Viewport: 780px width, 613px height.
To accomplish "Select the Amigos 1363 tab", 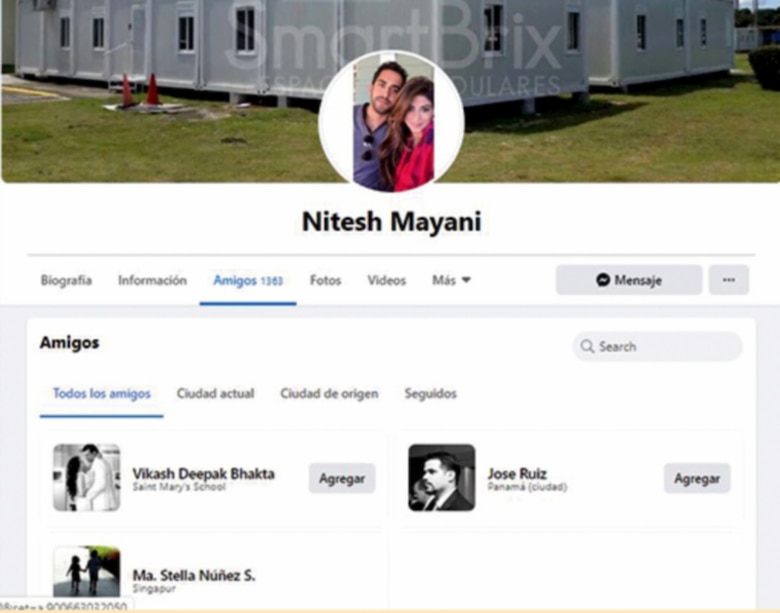I will click(x=248, y=281).
